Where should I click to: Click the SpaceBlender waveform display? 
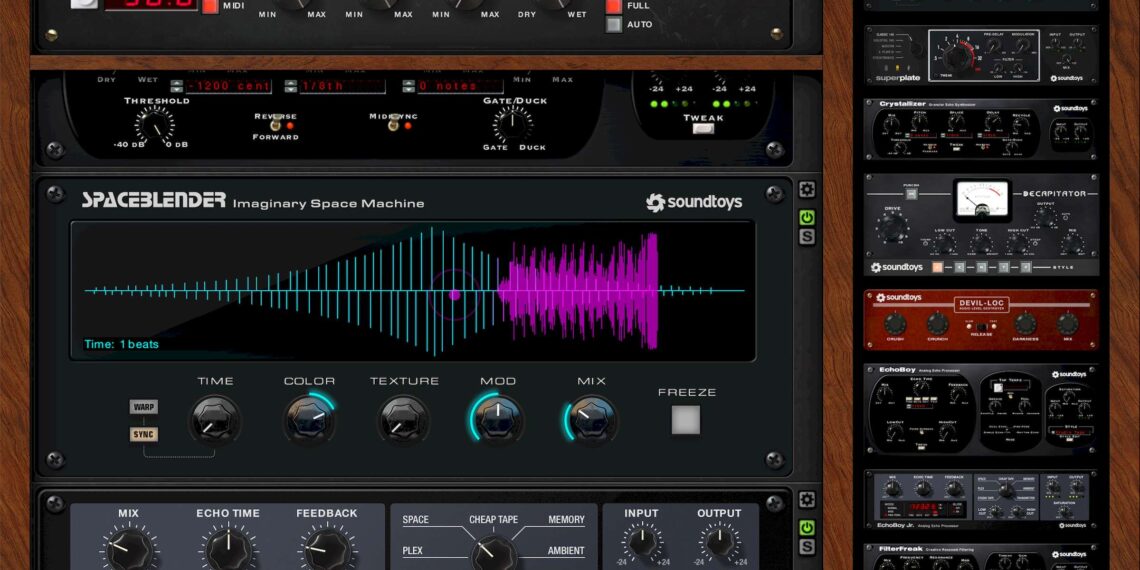[412, 291]
